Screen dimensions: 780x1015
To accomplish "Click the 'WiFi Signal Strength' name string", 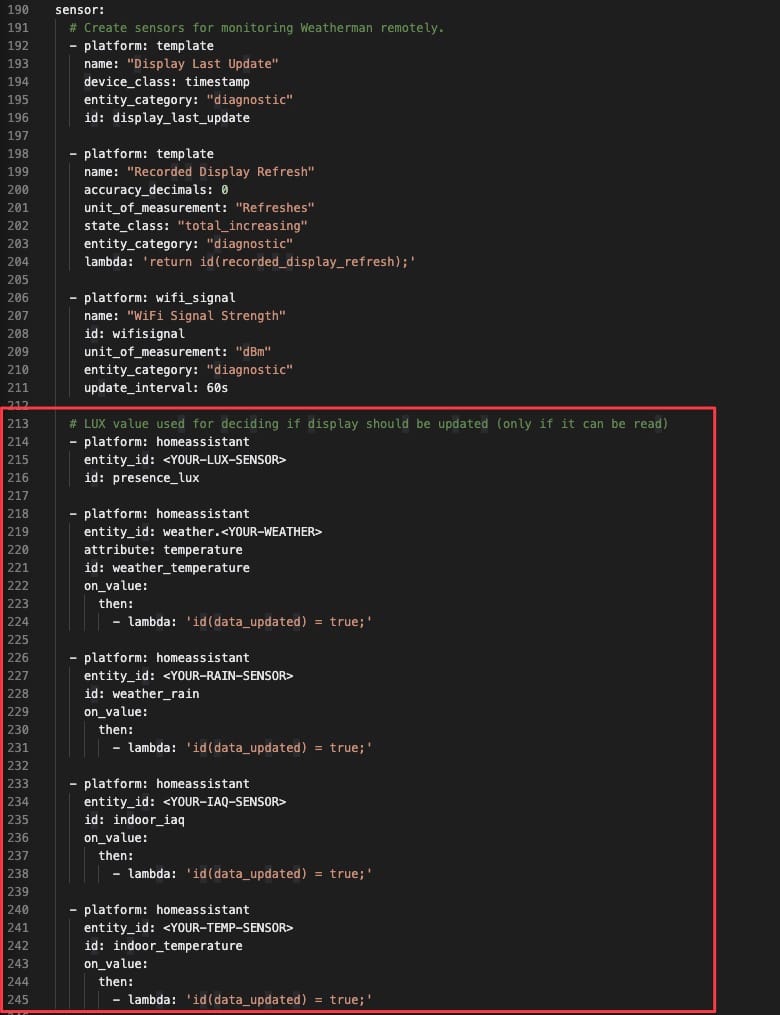I will pos(206,316).
